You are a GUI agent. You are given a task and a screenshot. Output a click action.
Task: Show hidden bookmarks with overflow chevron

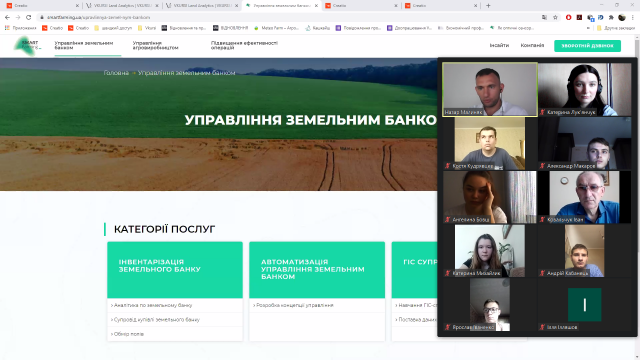click(x=588, y=28)
